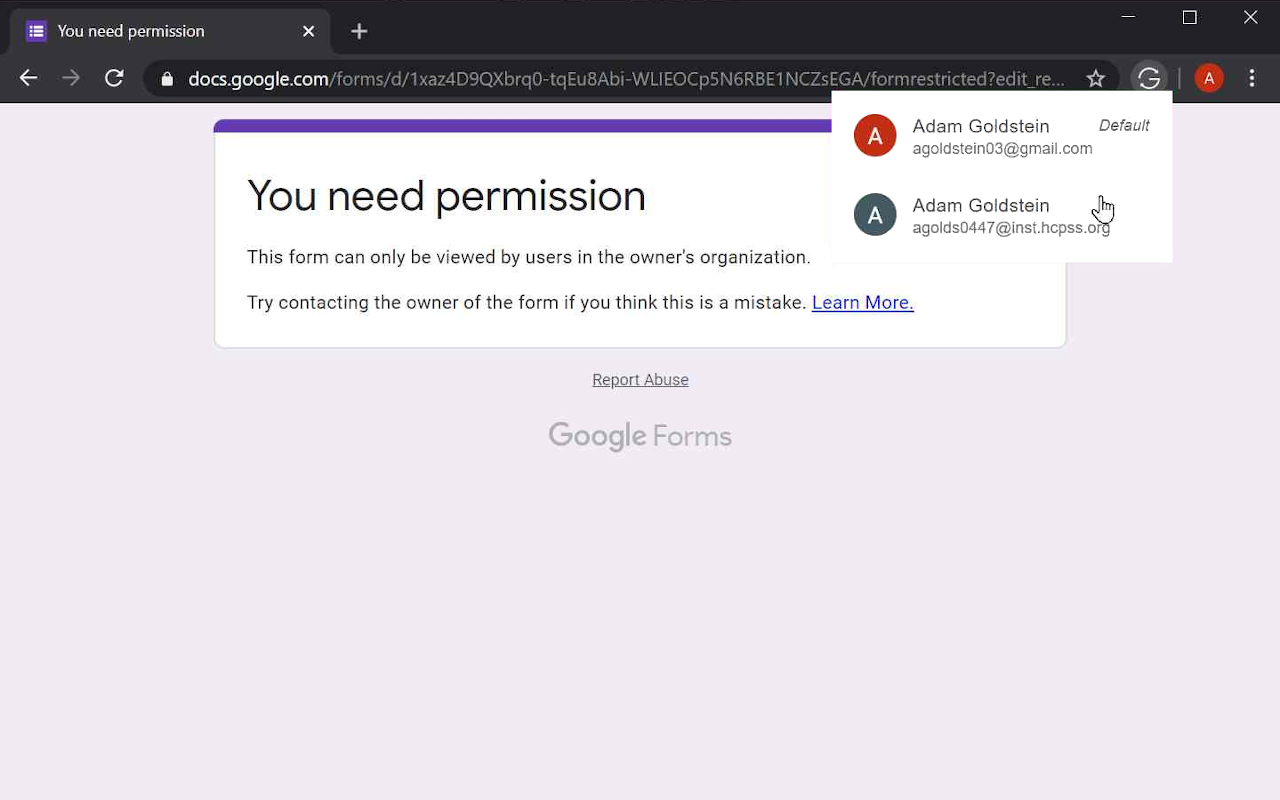Image resolution: width=1280 pixels, height=800 pixels.
Task: Click the browser back arrow
Action: (x=28, y=78)
